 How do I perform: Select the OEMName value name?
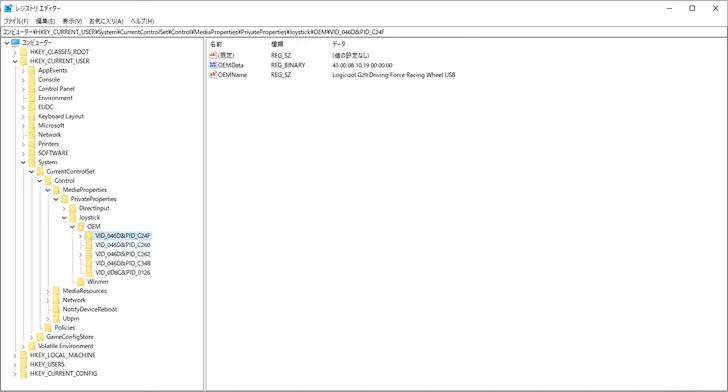[x=232, y=75]
